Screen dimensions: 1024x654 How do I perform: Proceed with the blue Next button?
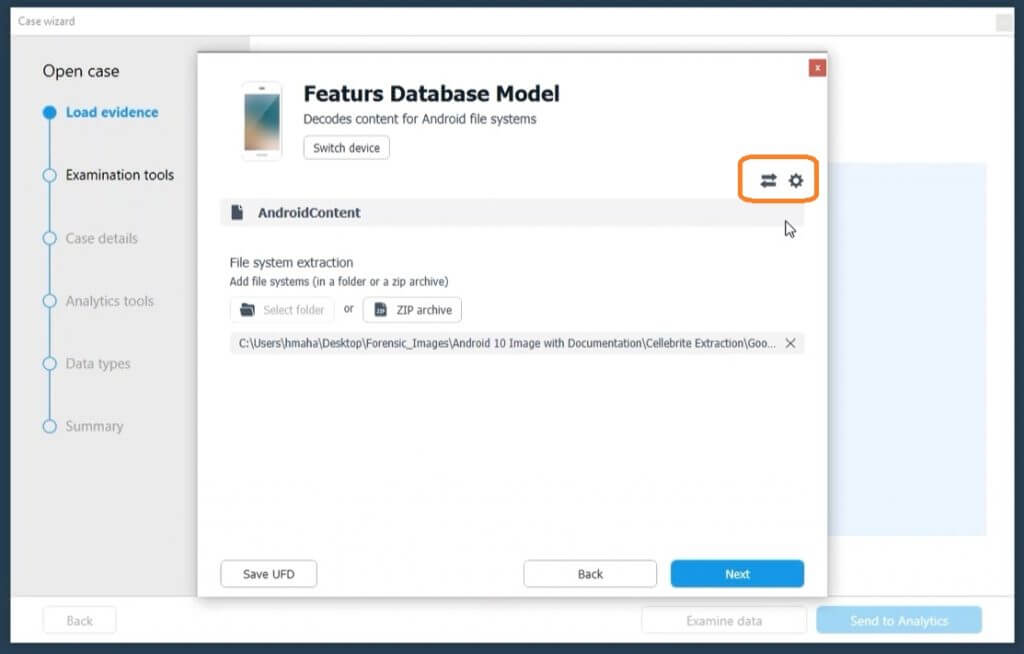tap(737, 574)
